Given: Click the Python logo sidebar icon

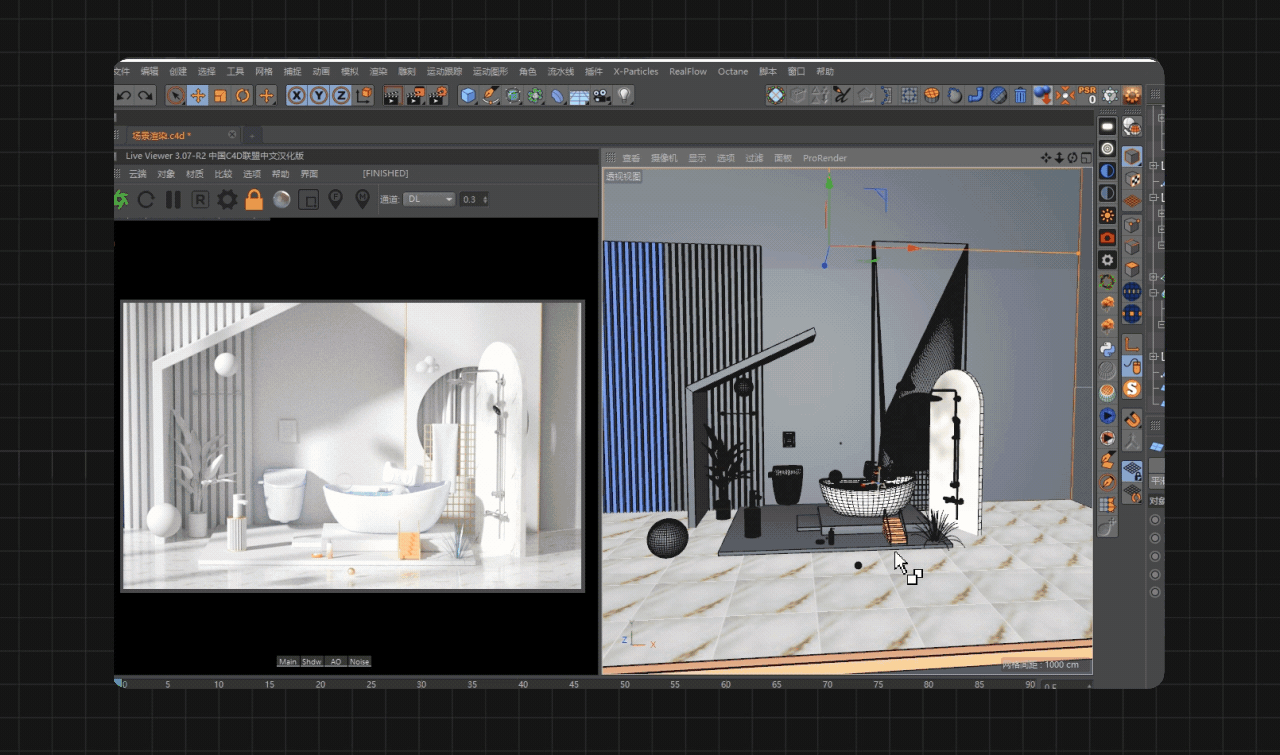Looking at the screenshot, I should (1108, 349).
